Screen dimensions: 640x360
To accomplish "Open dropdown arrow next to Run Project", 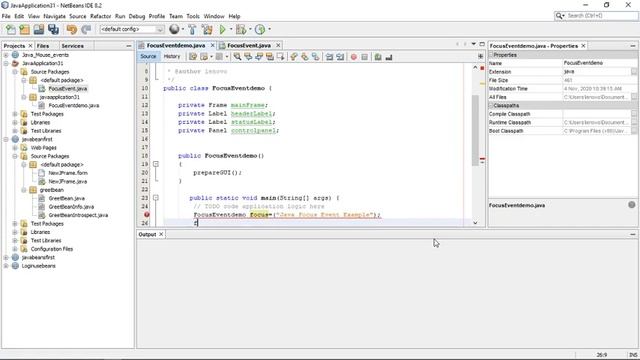I will pos(231,29).
